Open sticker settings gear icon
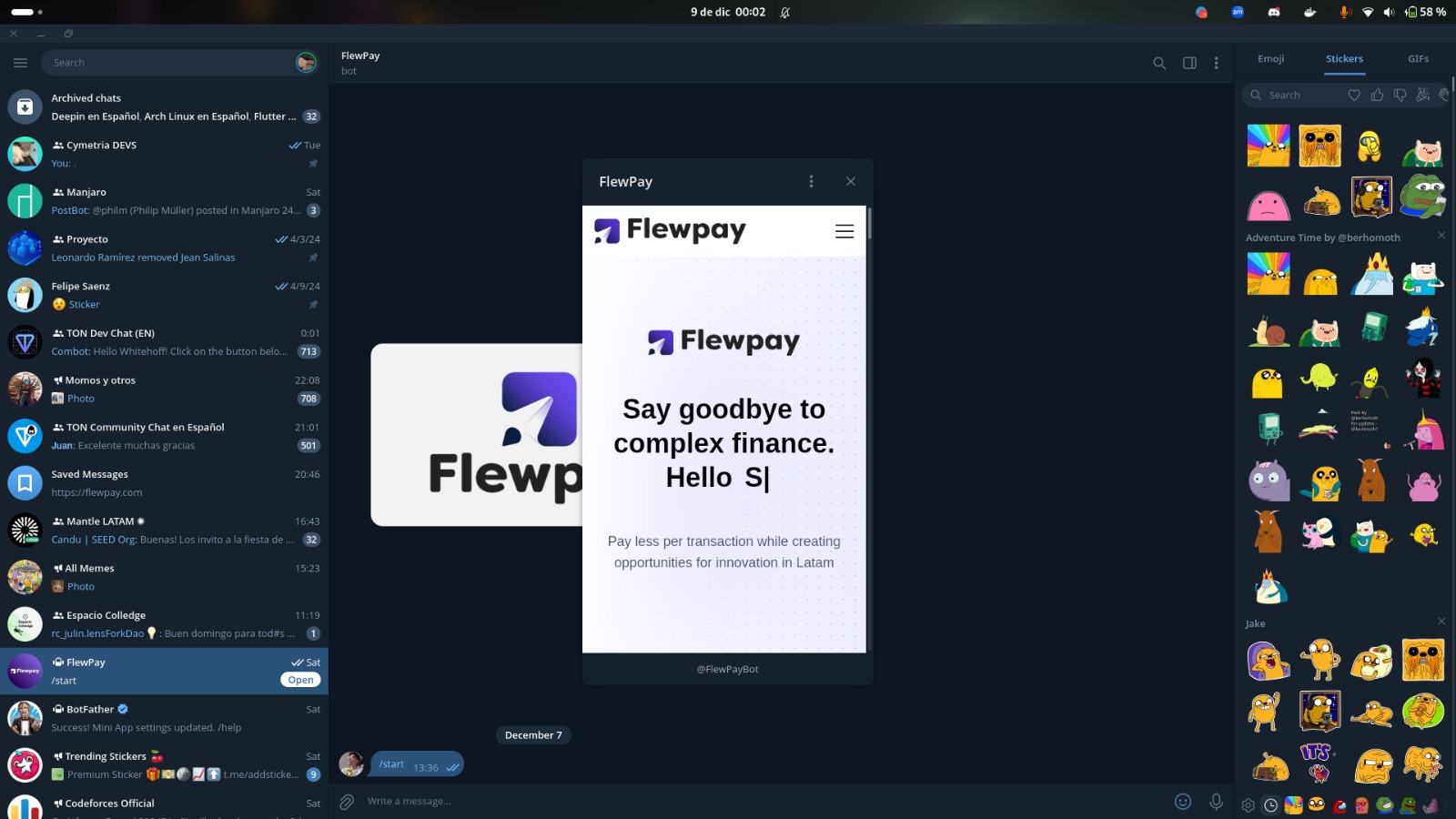Image resolution: width=1456 pixels, height=819 pixels. pyautogui.click(x=1248, y=805)
